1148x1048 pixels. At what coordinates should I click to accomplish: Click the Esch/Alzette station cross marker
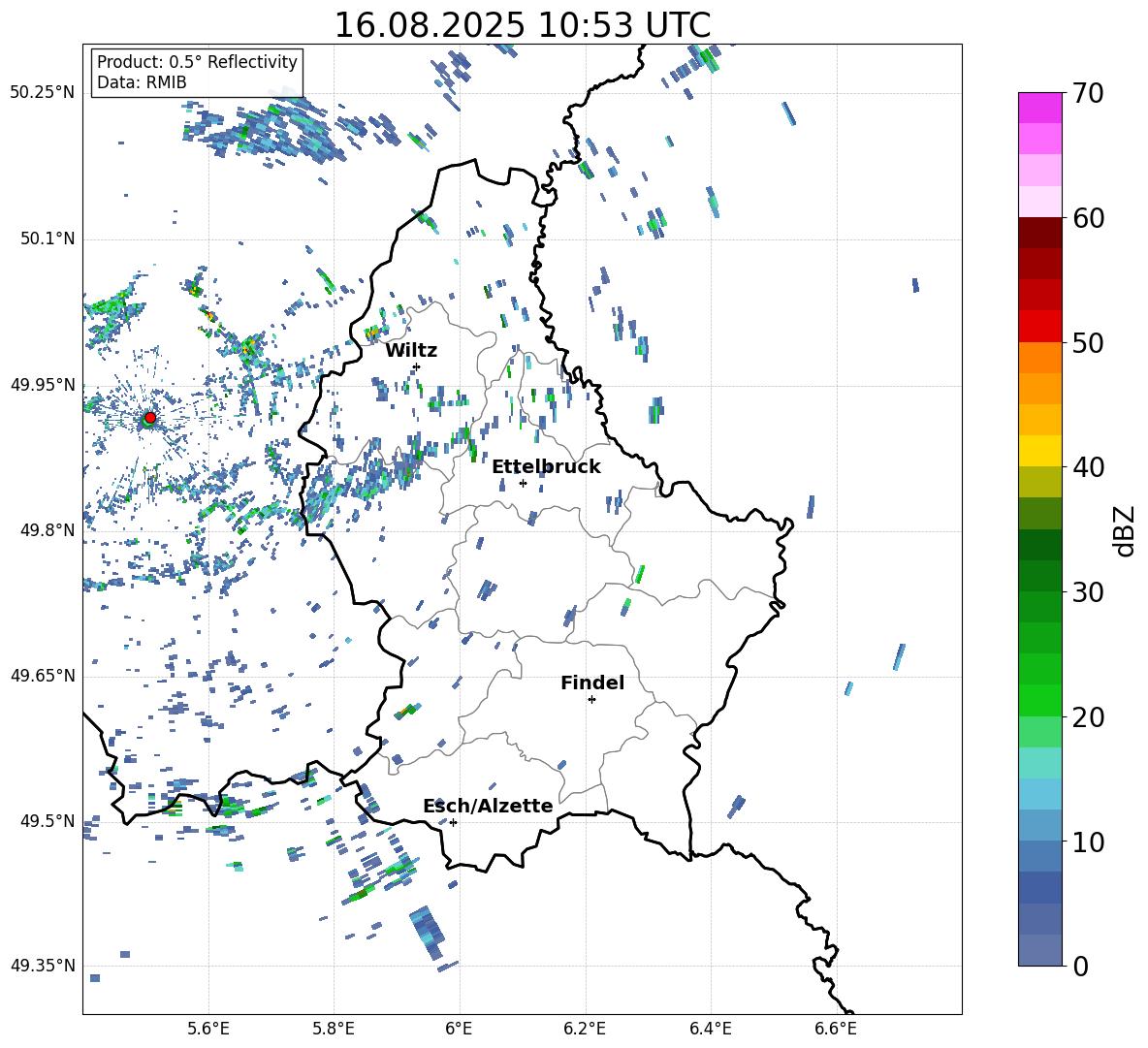(x=453, y=822)
